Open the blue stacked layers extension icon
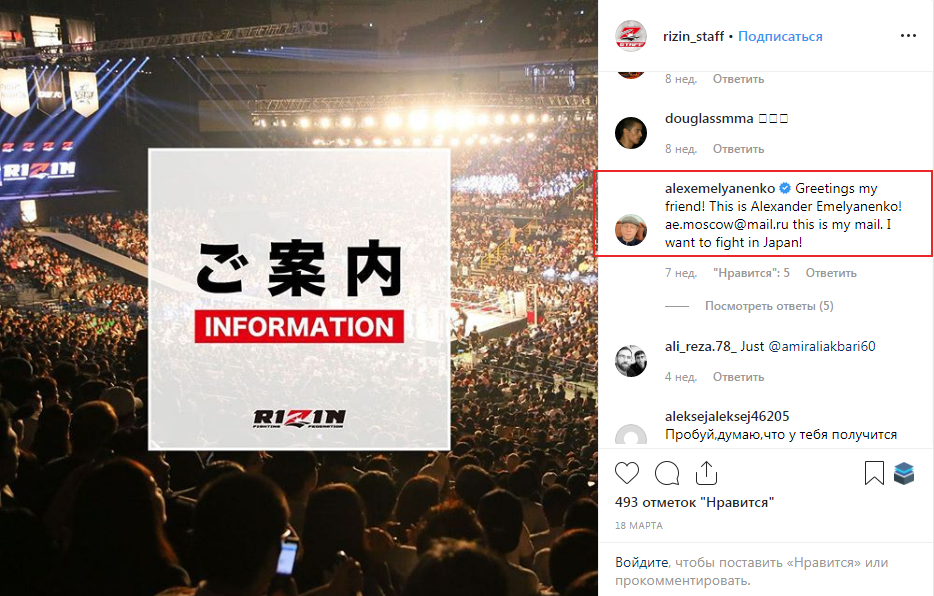 904,473
